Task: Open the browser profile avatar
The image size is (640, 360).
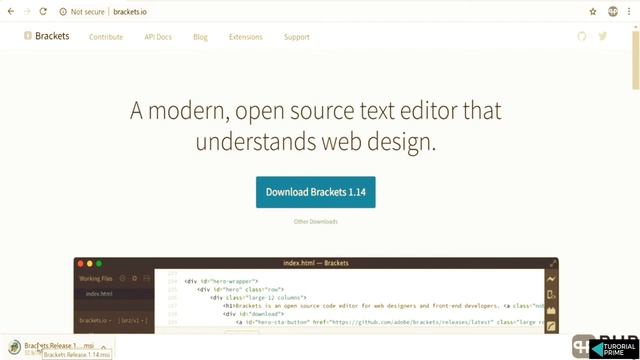Action: (x=613, y=11)
